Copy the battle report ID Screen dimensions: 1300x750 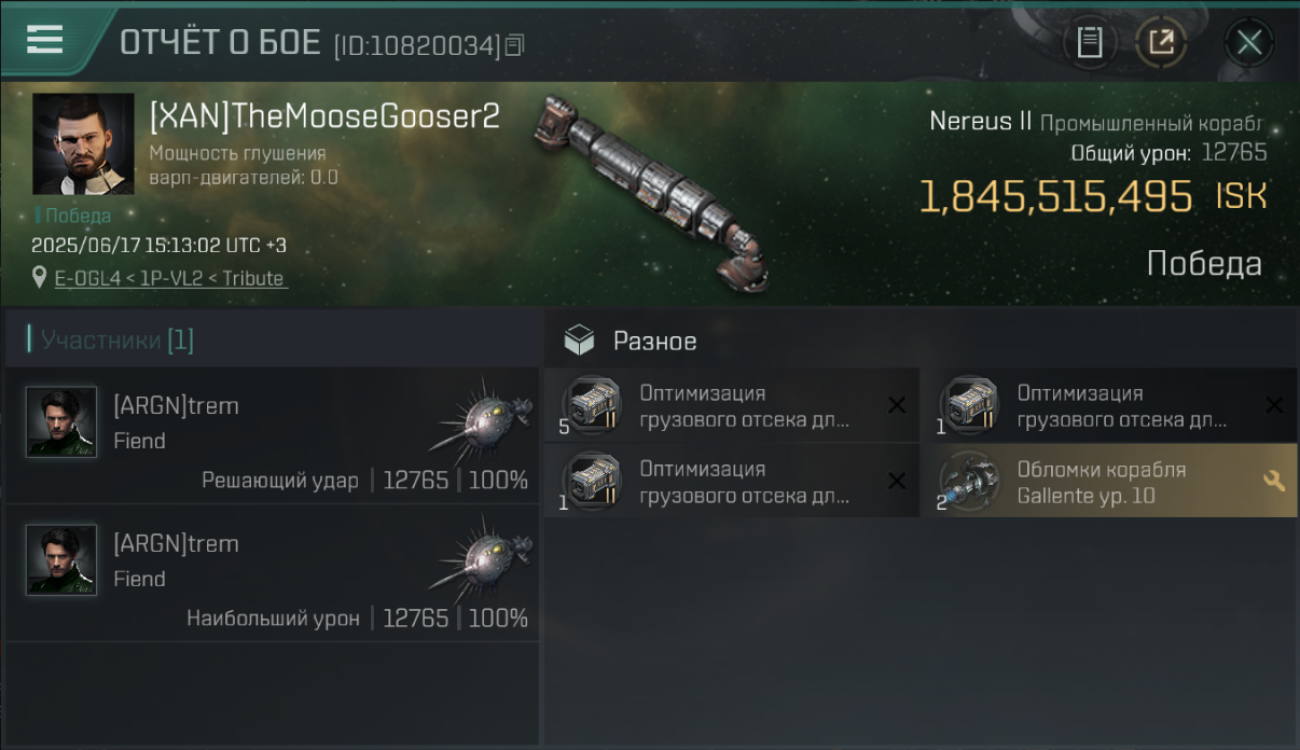pos(515,45)
